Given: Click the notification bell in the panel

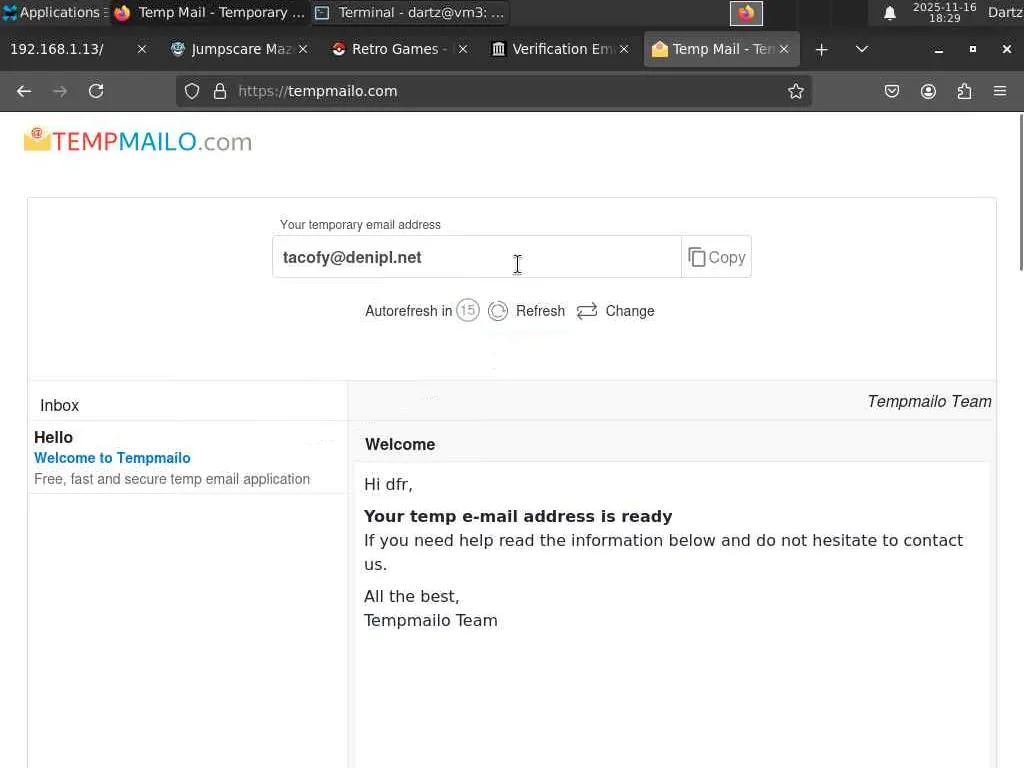Looking at the screenshot, I should (x=889, y=13).
